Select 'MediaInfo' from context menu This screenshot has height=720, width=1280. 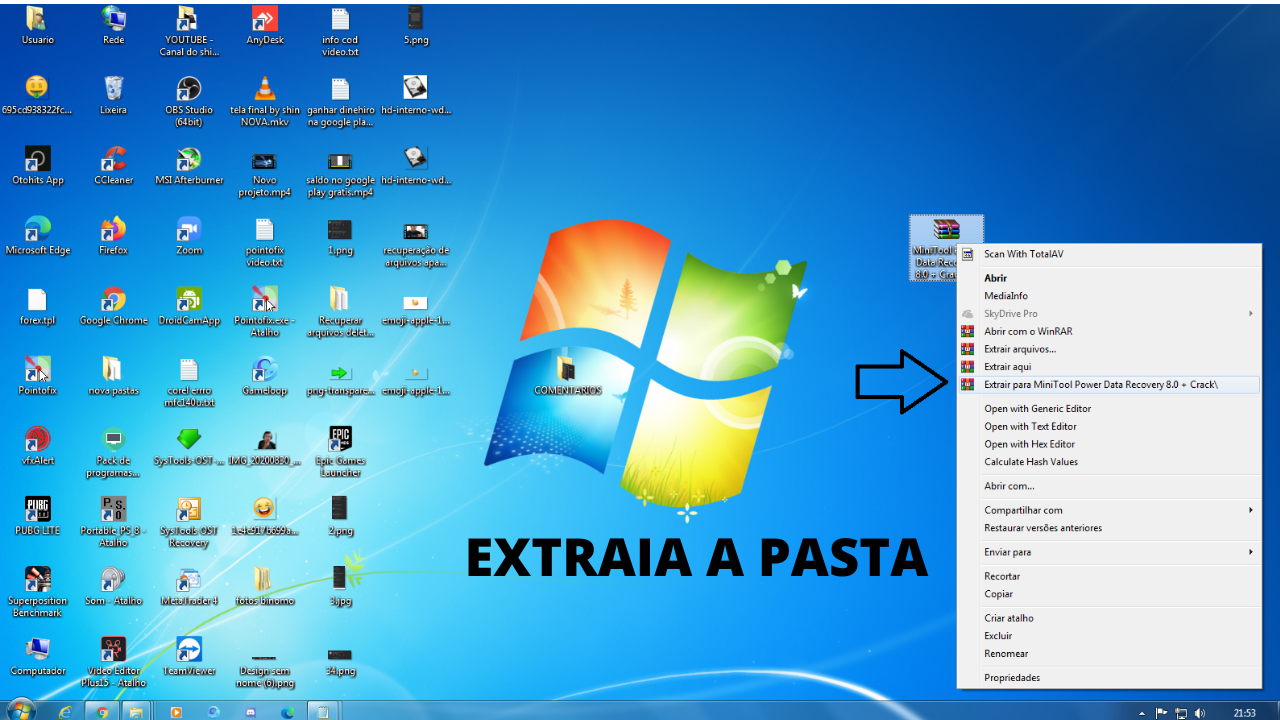tap(1109, 296)
